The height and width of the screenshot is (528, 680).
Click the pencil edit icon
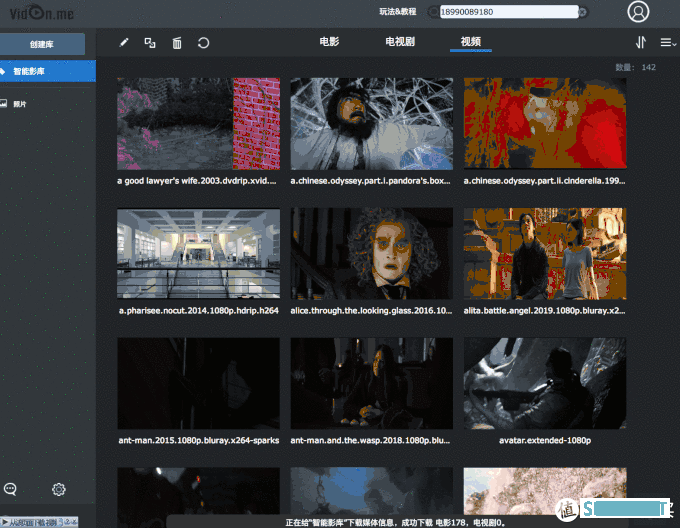[x=124, y=42]
